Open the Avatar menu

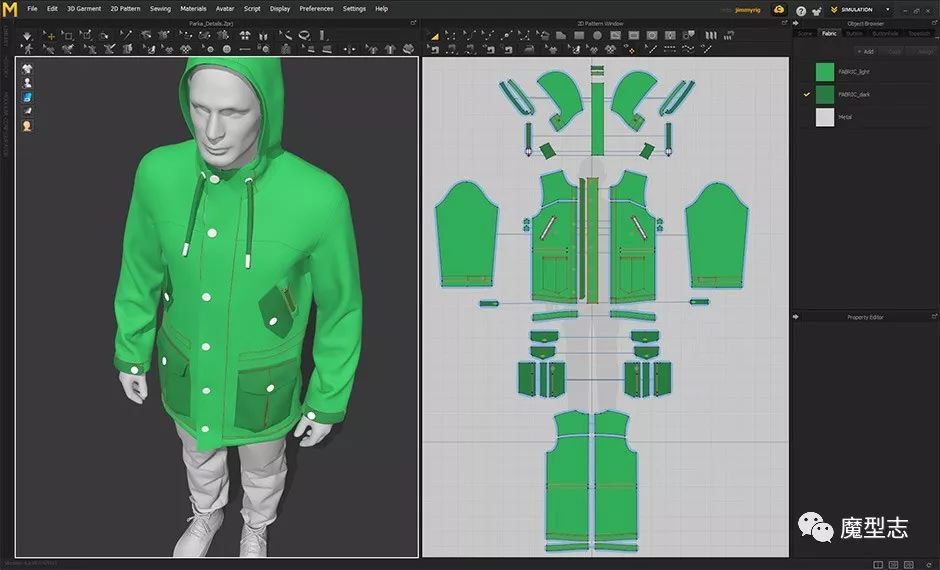[x=225, y=9]
